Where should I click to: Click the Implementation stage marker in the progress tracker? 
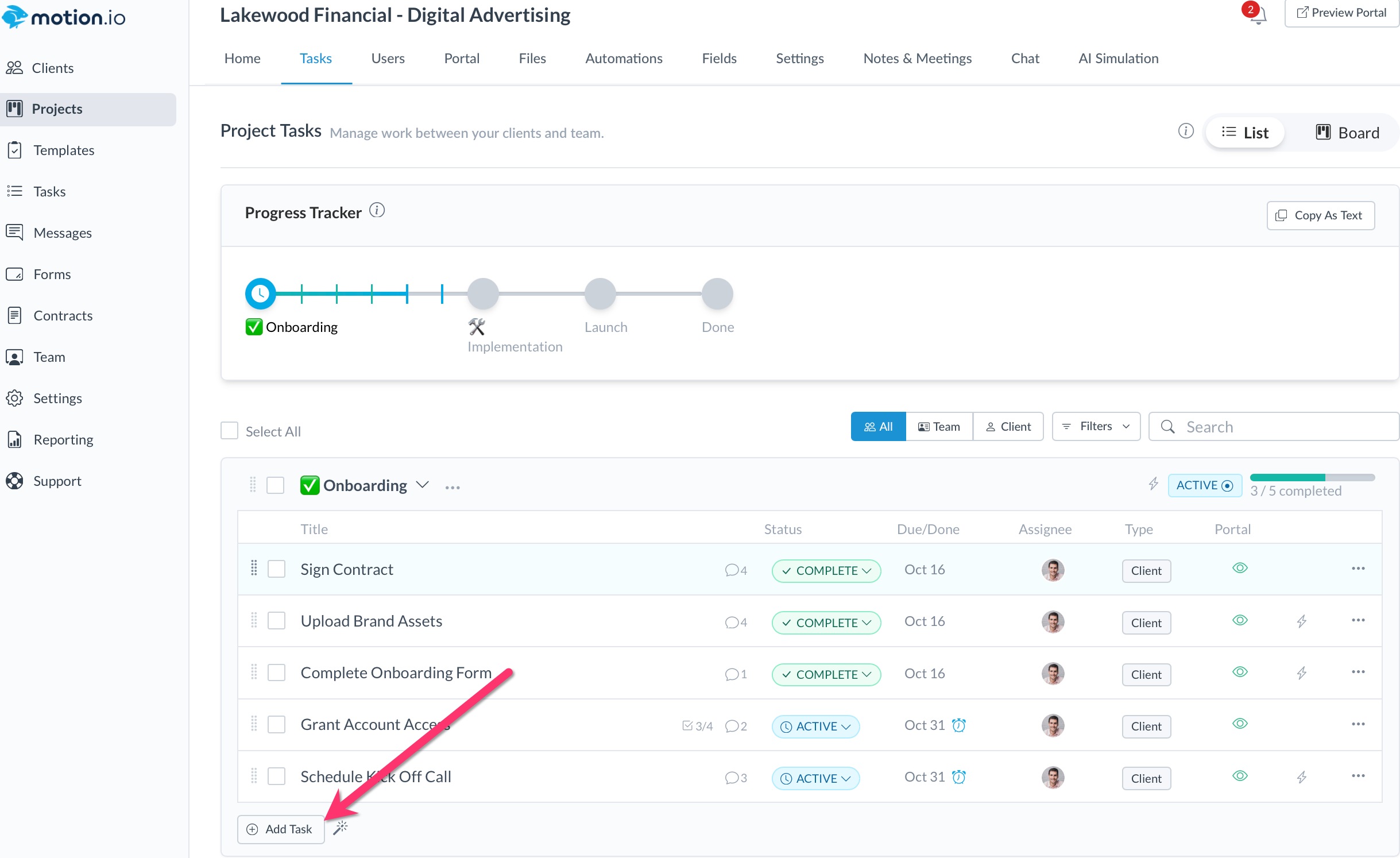(x=483, y=294)
